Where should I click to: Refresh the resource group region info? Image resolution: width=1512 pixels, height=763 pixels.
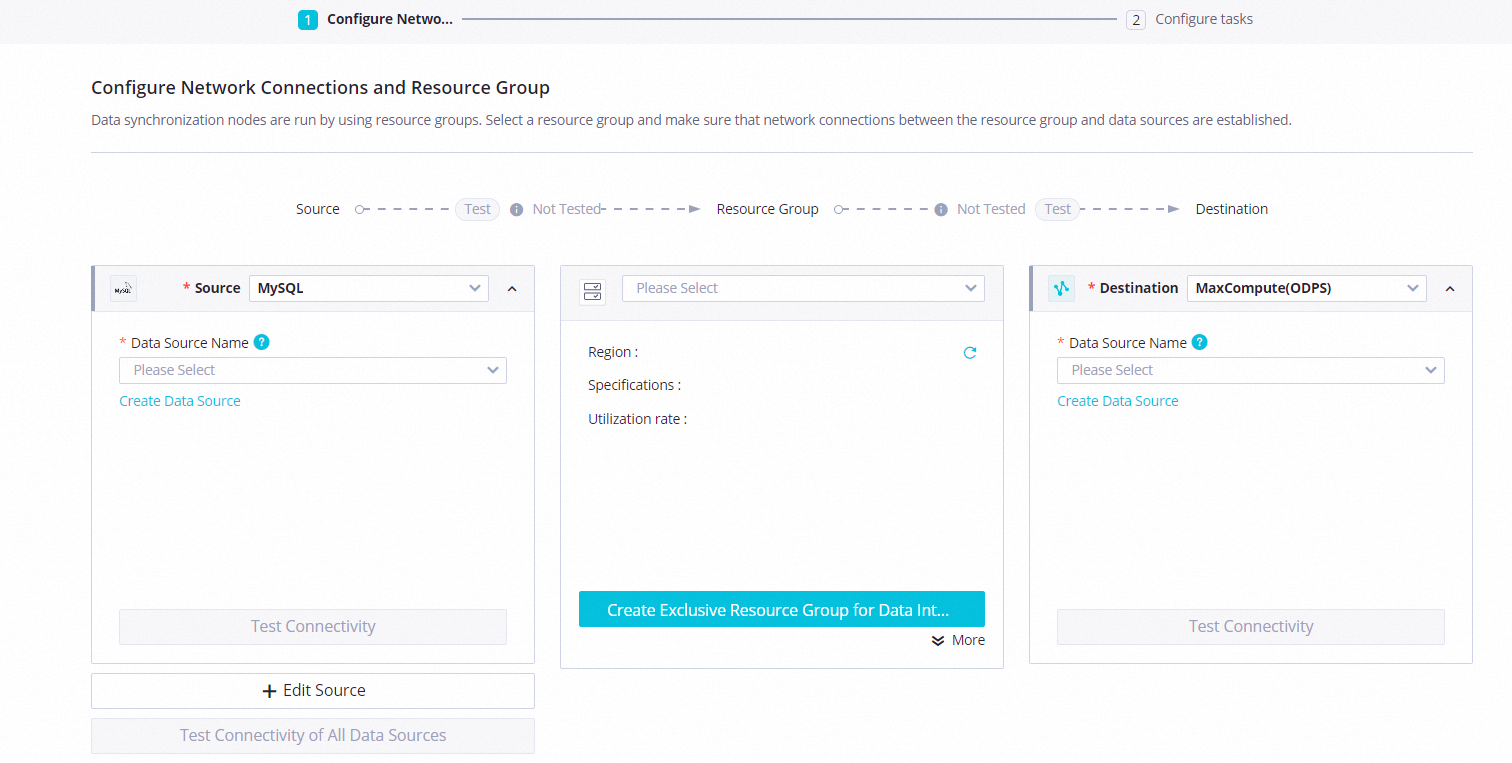click(x=969, y=353)
